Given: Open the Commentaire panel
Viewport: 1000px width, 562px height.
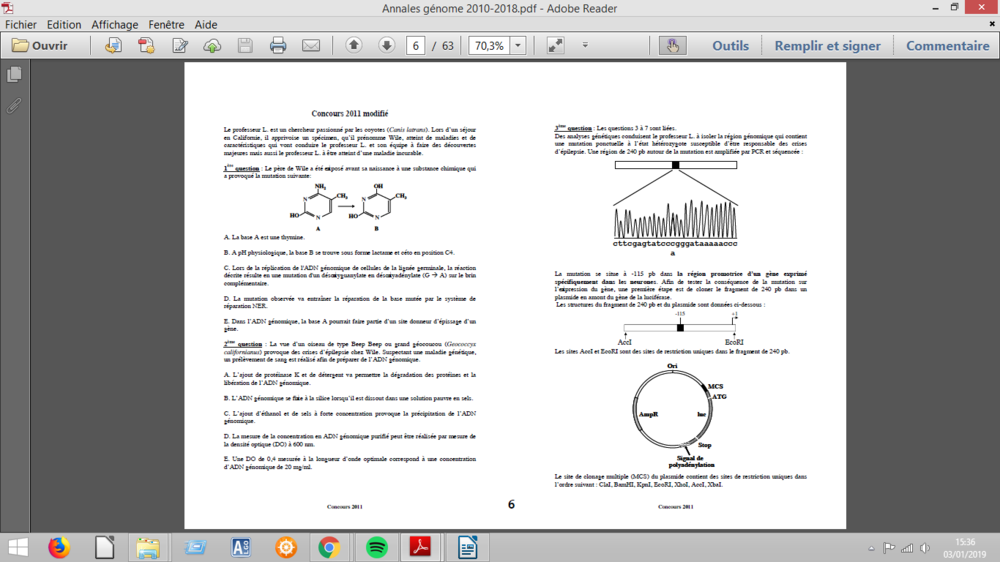Looking at the screenshot, I should pos(947,46).
